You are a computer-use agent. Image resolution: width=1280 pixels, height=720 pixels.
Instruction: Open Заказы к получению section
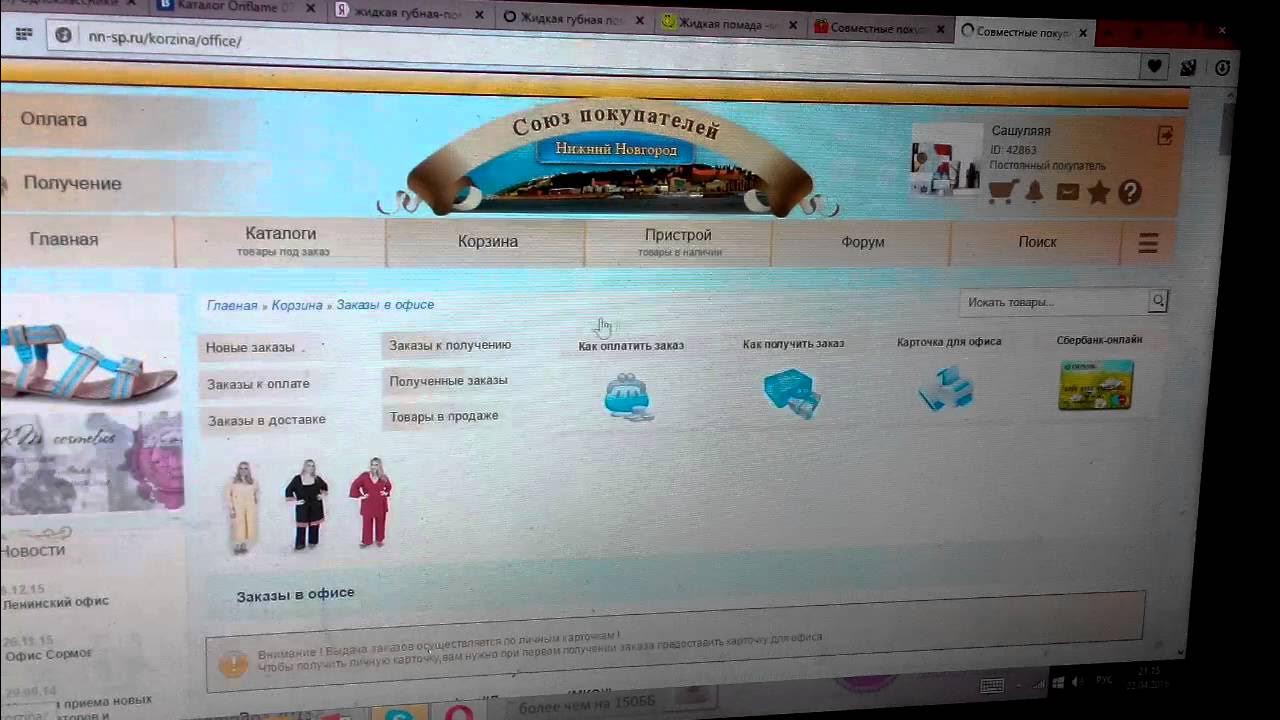(x=450, y=345)
